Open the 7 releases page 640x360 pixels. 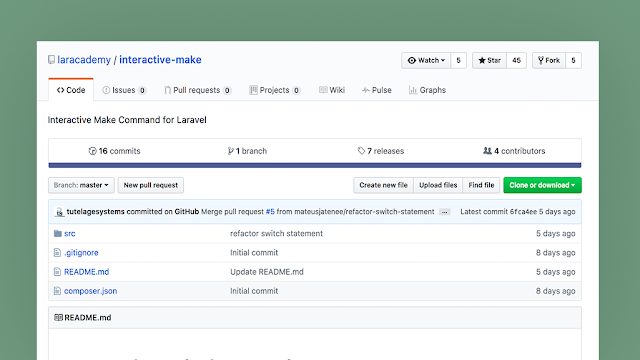381,151
